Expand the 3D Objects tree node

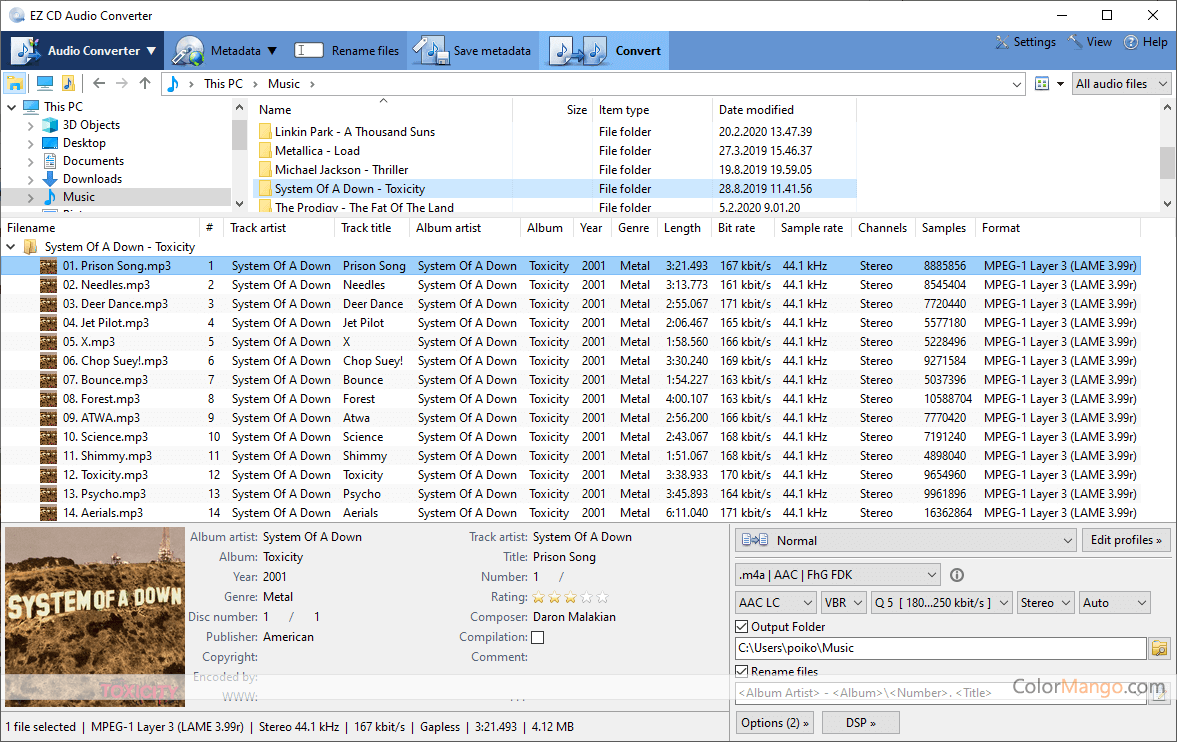click(30, 125)
